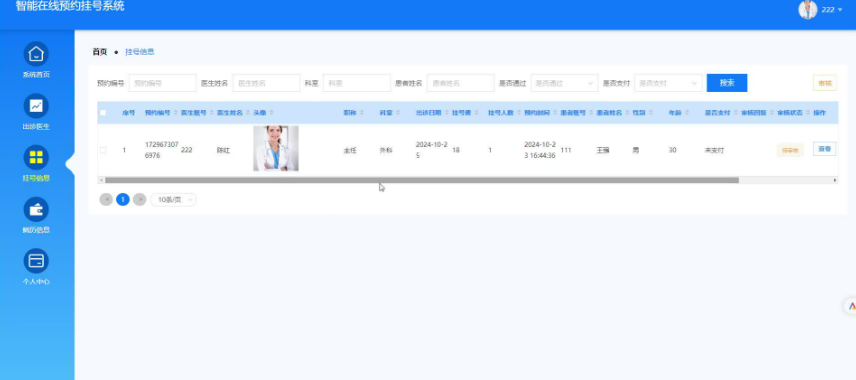Open doctor 陈红 avatar photo thumbnail
Viewport: 856px width, 380px height.
pyautogui.click(x=276, y=149)
